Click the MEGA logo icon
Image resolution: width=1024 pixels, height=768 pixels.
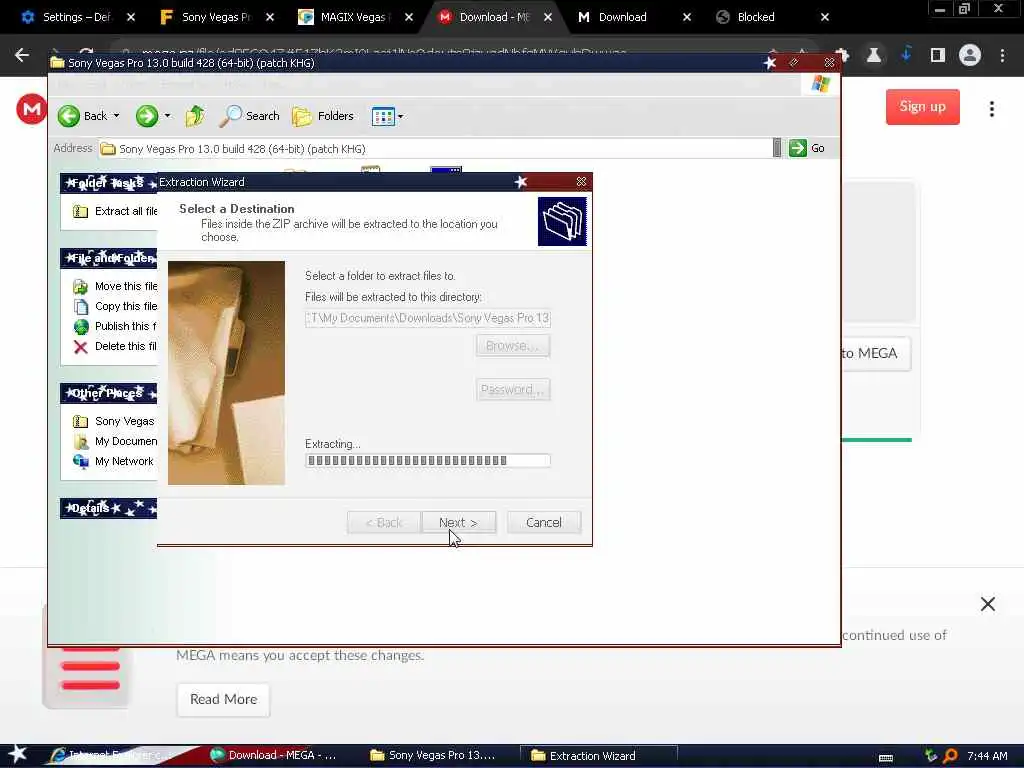31,109
